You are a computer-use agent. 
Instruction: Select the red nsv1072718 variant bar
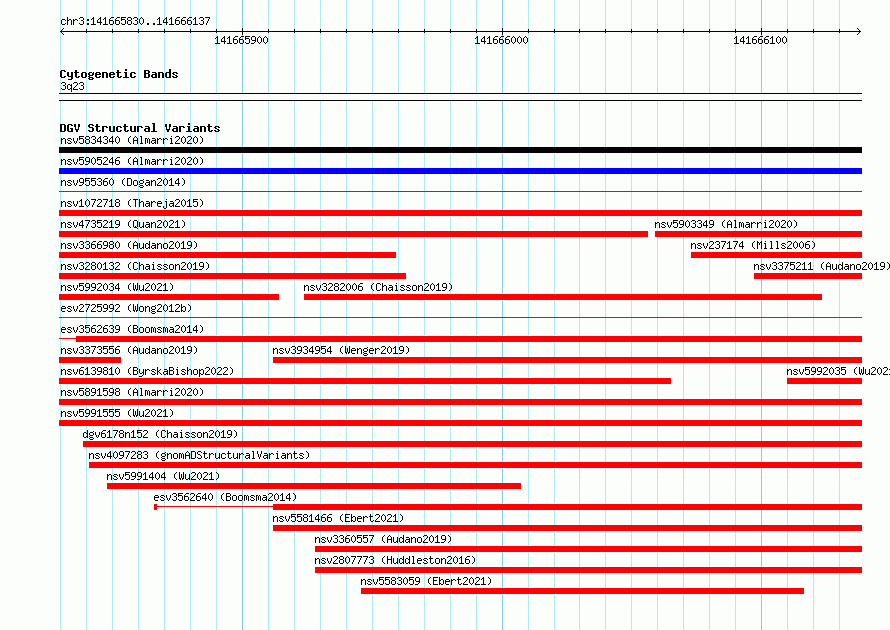coord(460,213)
